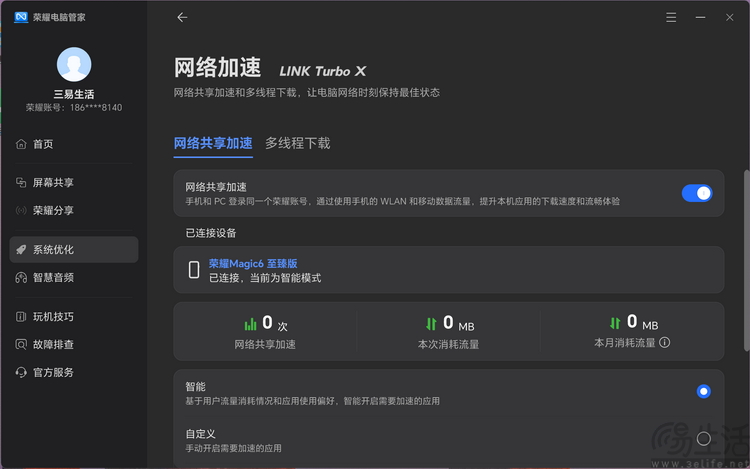
Task: Open 荣耀分享 in the sidebar
Action: pyautogui.click(x=74, y=210)
